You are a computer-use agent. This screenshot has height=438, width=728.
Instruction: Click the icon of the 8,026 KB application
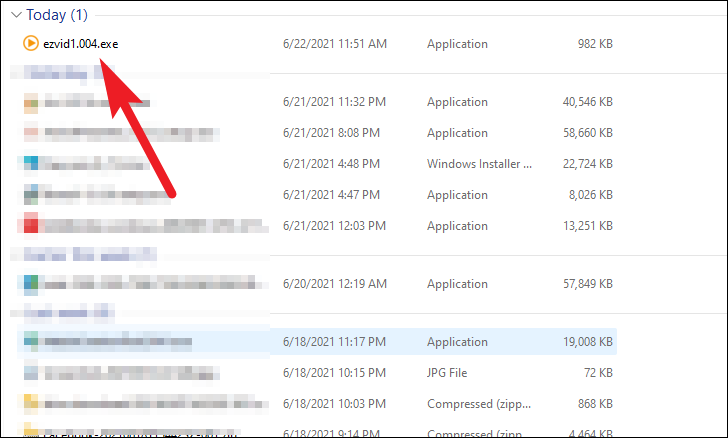click(30, 195)
